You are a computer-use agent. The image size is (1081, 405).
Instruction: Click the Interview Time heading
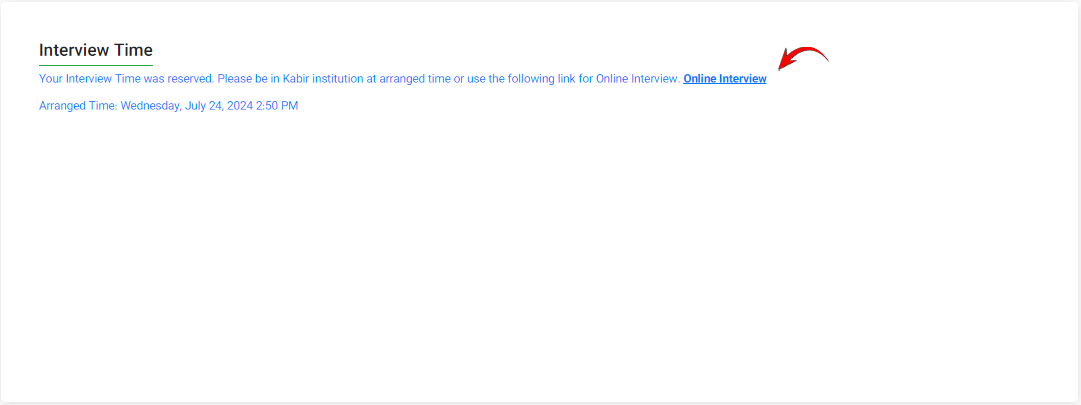96,50
